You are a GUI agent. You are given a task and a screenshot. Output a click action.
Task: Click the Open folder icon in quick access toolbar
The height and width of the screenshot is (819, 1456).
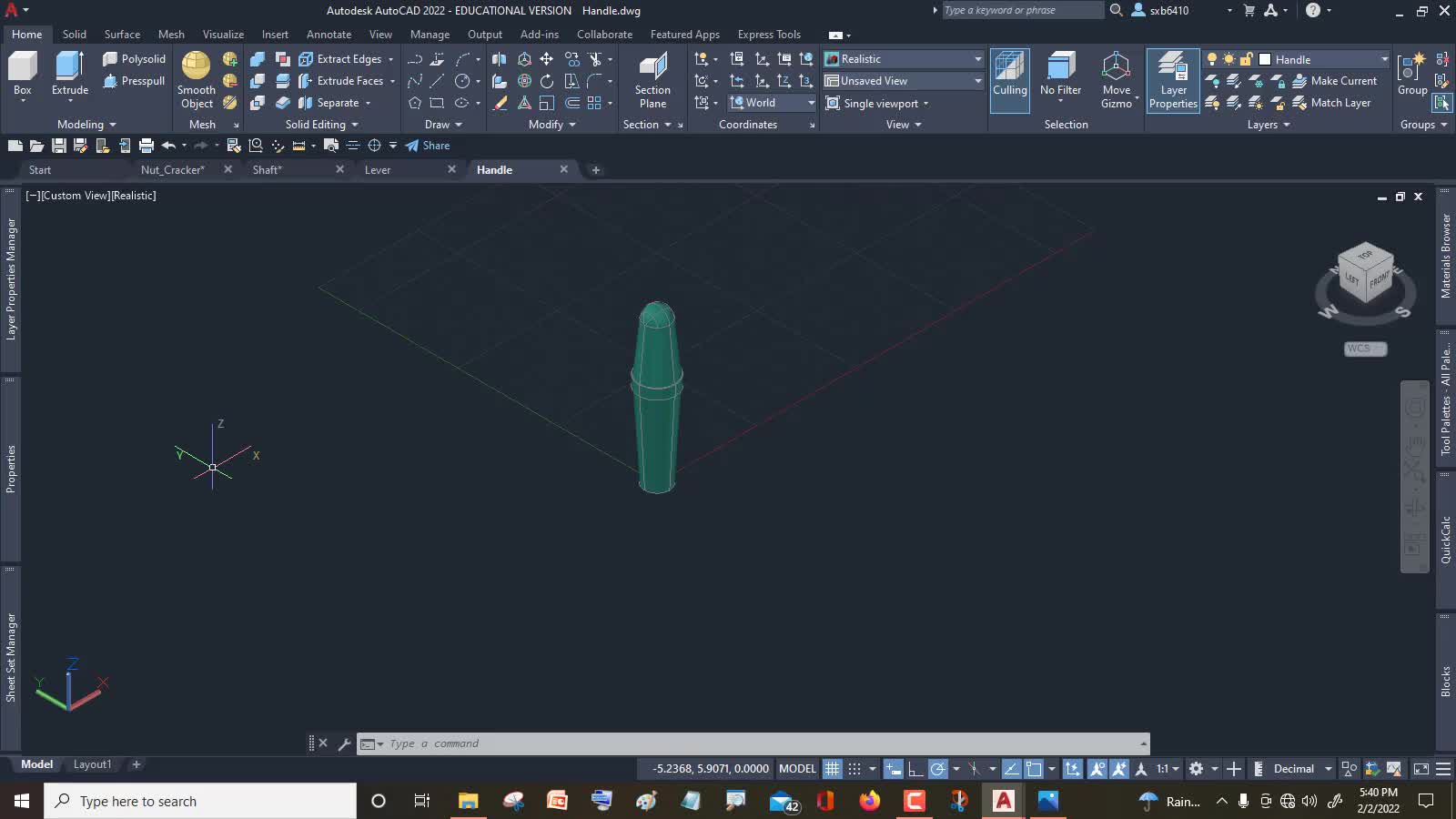click(x=36, y=145)
